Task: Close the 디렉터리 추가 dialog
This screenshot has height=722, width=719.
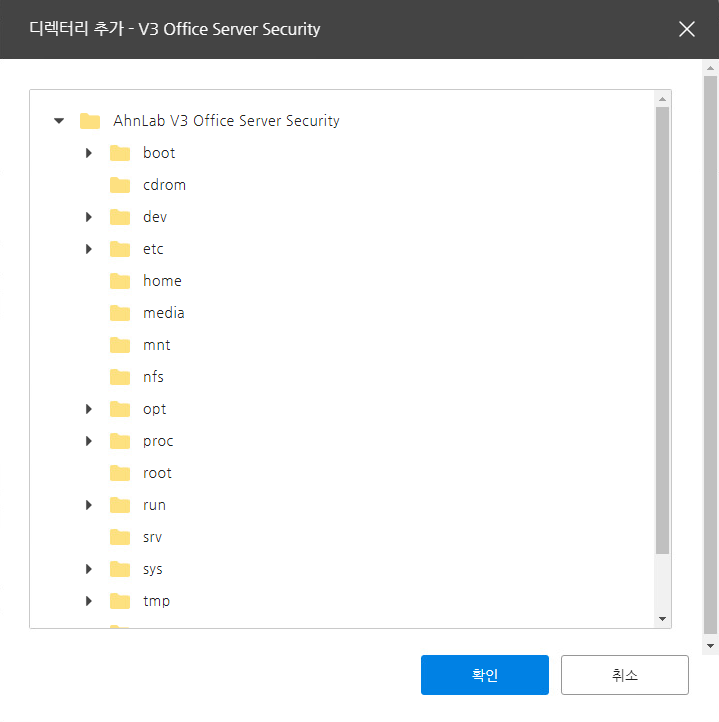Action: pos(686,29)
